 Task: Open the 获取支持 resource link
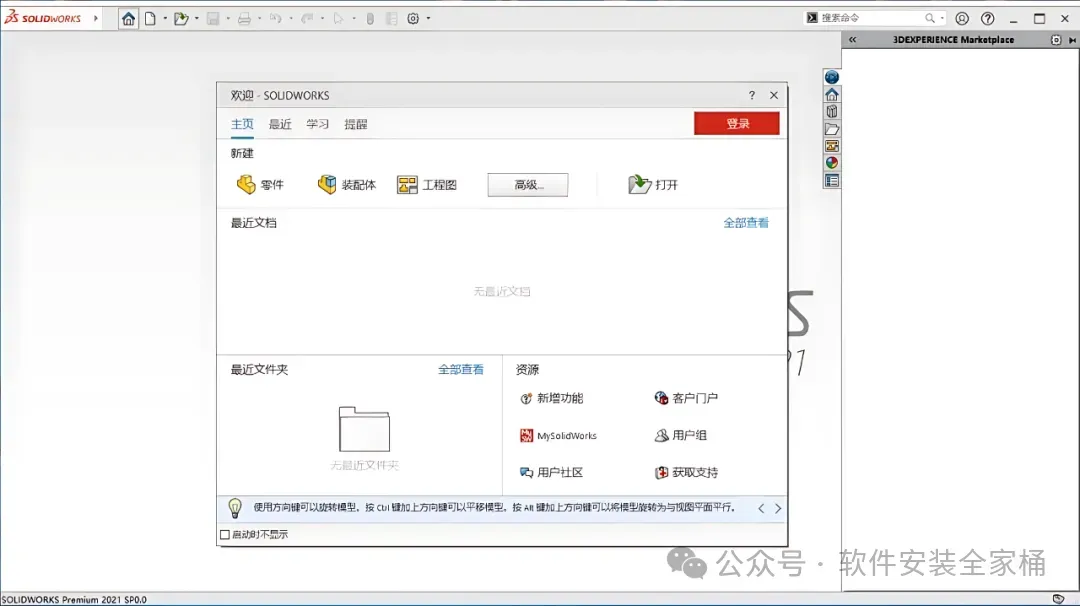(x=686, y=472)
